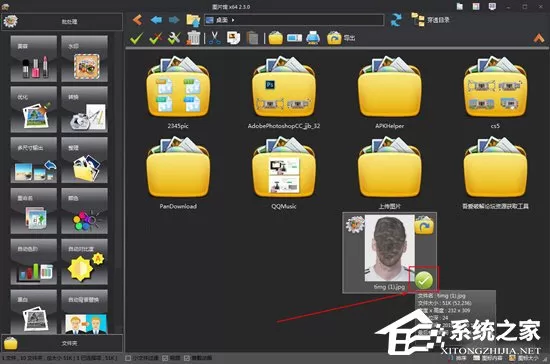Click the export button with folder arrow

(x=341, y=38)
